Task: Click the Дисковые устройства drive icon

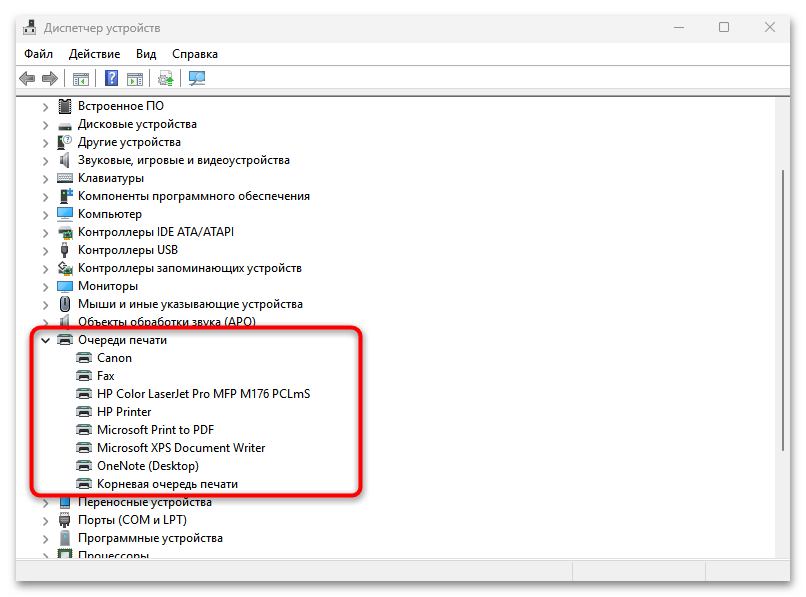Action: click(65, 125)
